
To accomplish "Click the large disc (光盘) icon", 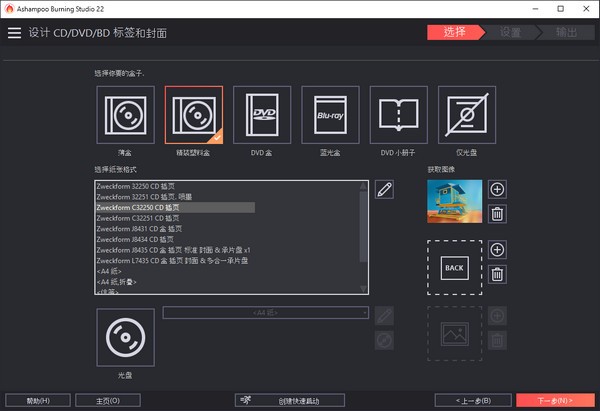I will tap(126, 338).
